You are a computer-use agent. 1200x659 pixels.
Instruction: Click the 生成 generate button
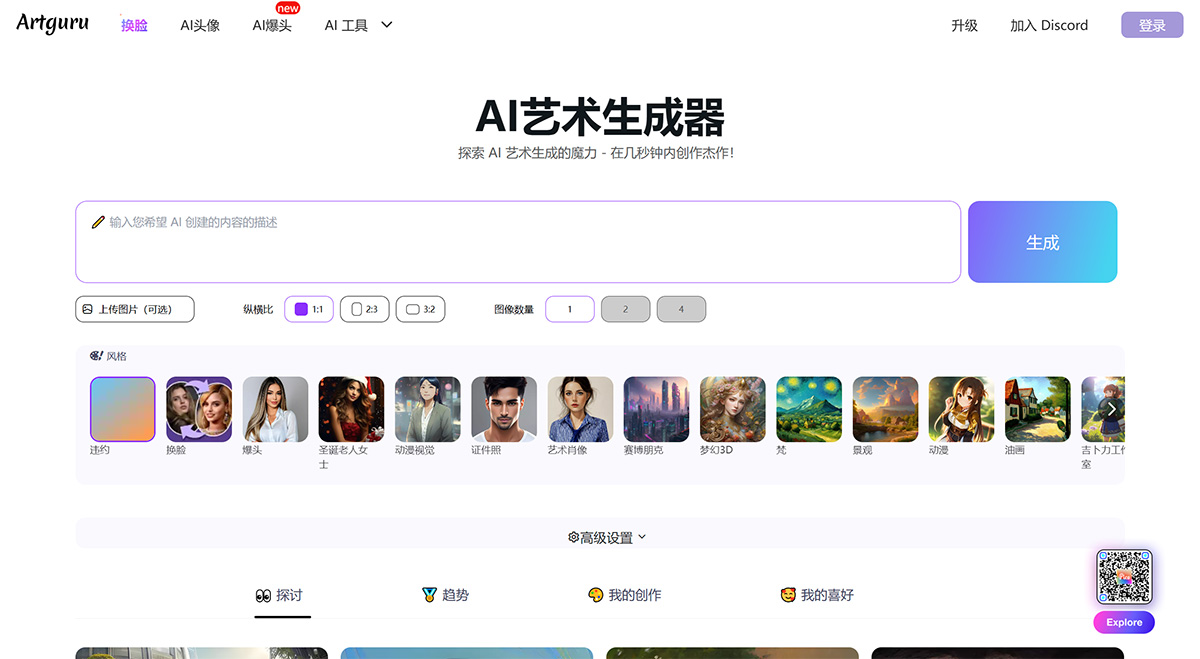pos(1042,241)
